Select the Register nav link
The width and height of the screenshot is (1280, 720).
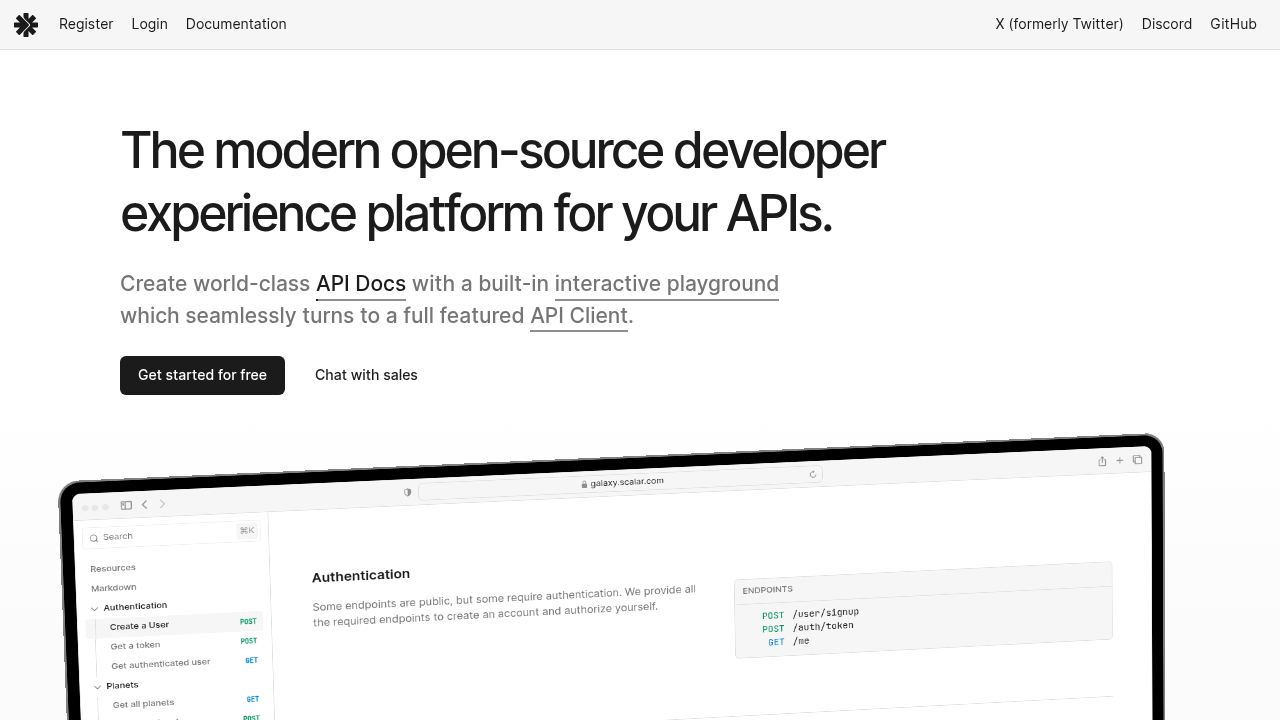click(86, 24)
